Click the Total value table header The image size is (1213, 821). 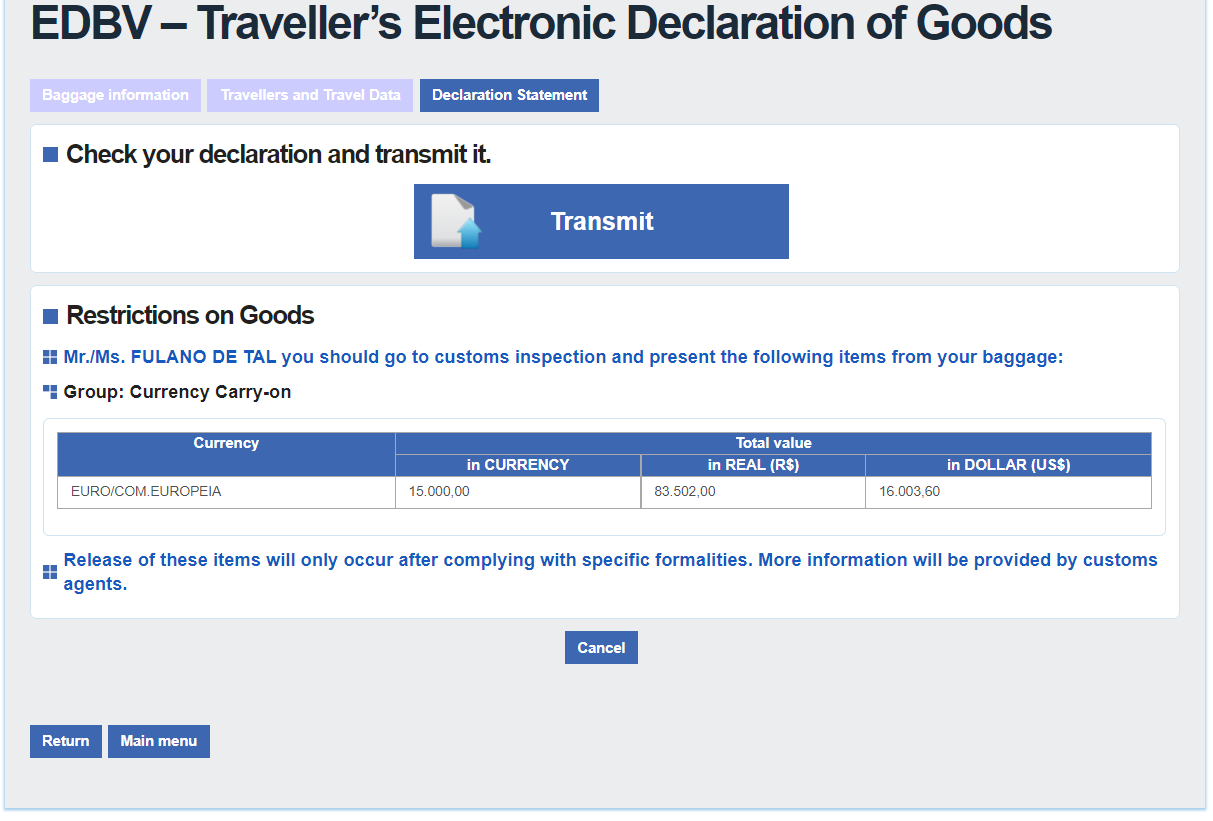pos(773,443)
